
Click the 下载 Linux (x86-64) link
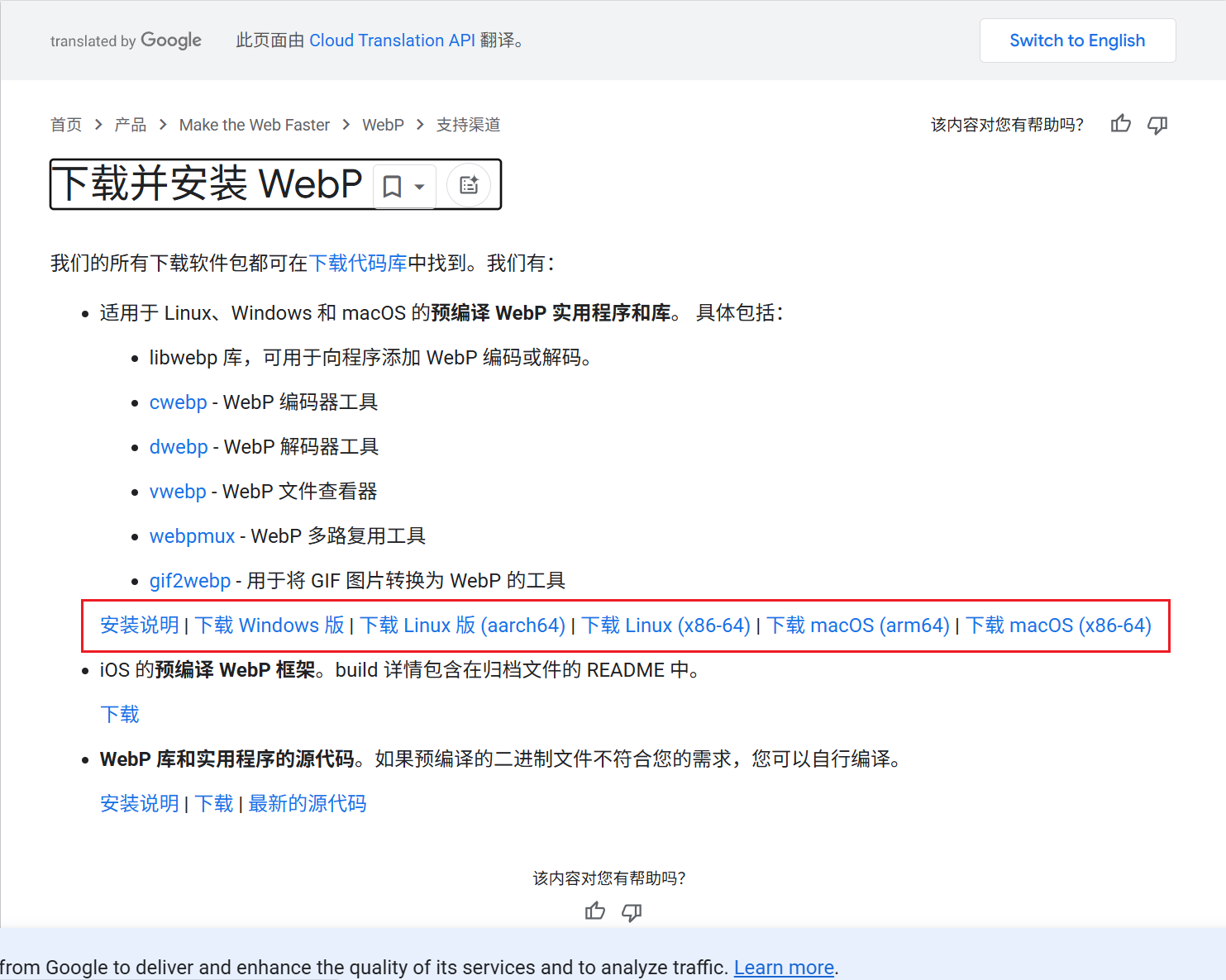pyautogui.click(x=665, y=626)
